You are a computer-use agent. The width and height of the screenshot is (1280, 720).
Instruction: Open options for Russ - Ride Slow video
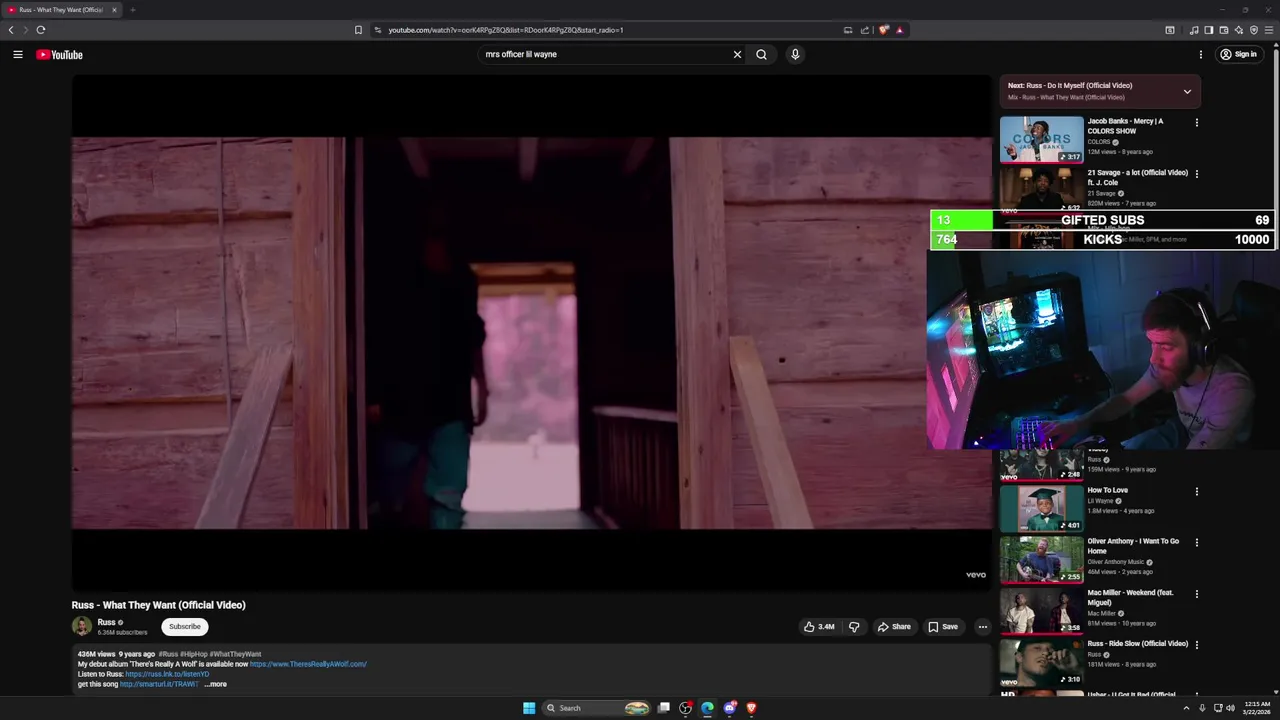[1197, 645]
